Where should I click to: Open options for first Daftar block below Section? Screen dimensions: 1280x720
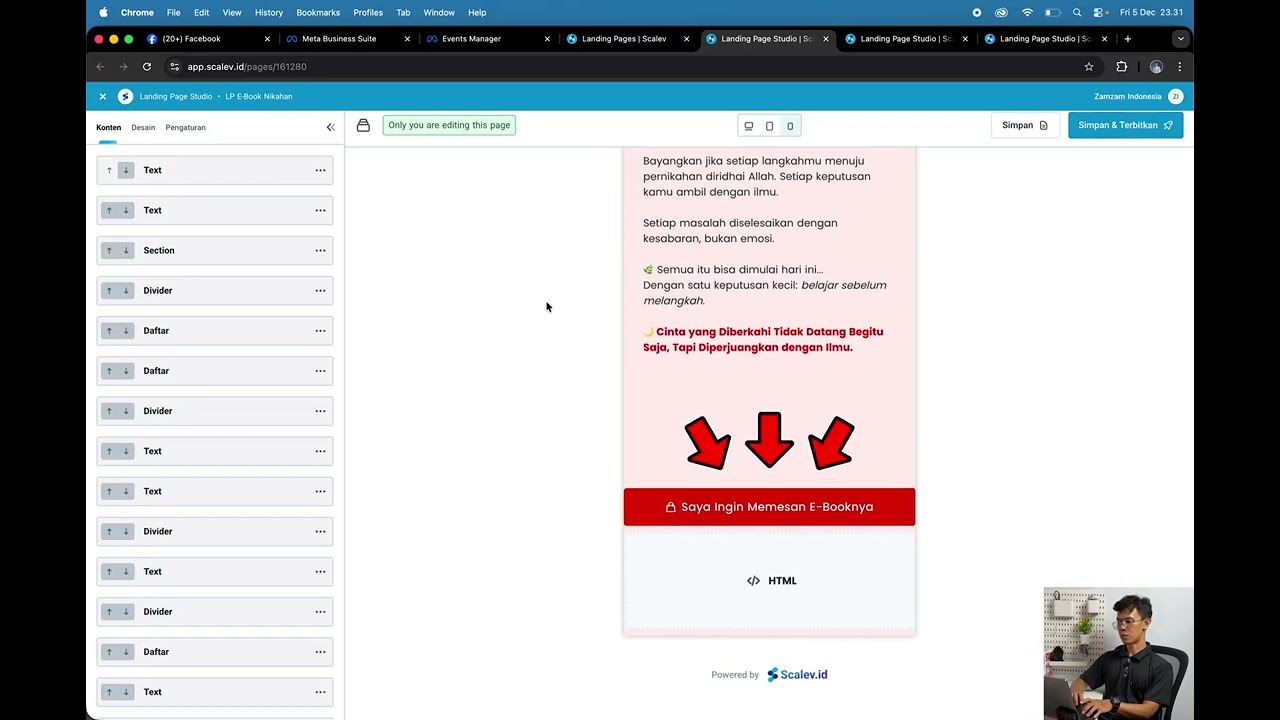320,330
